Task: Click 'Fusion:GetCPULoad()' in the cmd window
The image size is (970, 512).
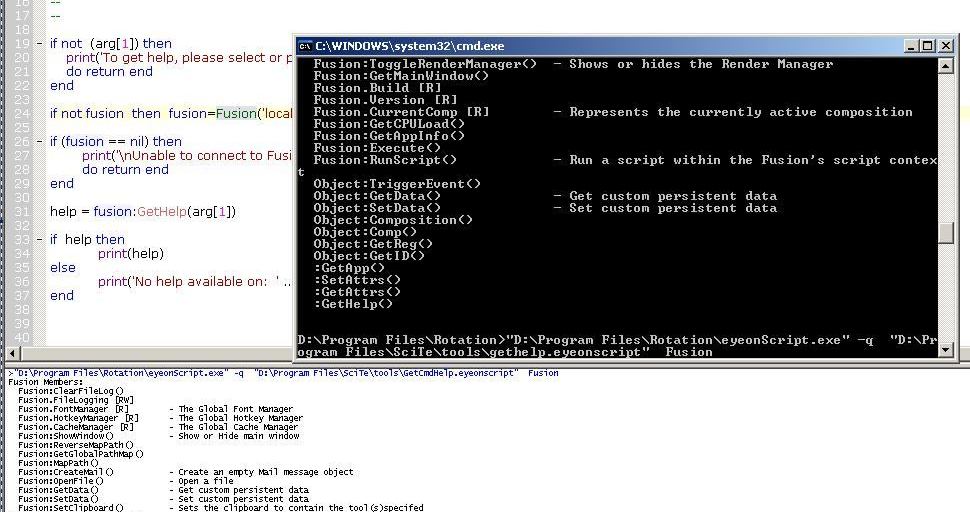Action: pyautogui.click(x=389, y=124)
